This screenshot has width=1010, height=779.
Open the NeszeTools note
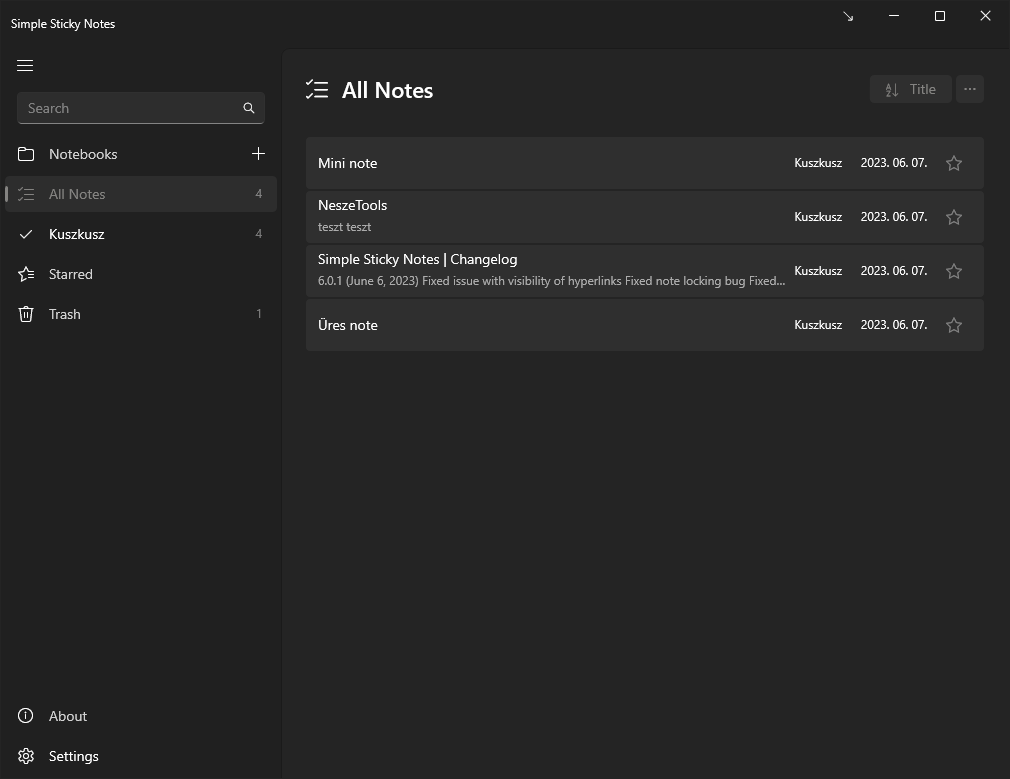pos(645,217)
